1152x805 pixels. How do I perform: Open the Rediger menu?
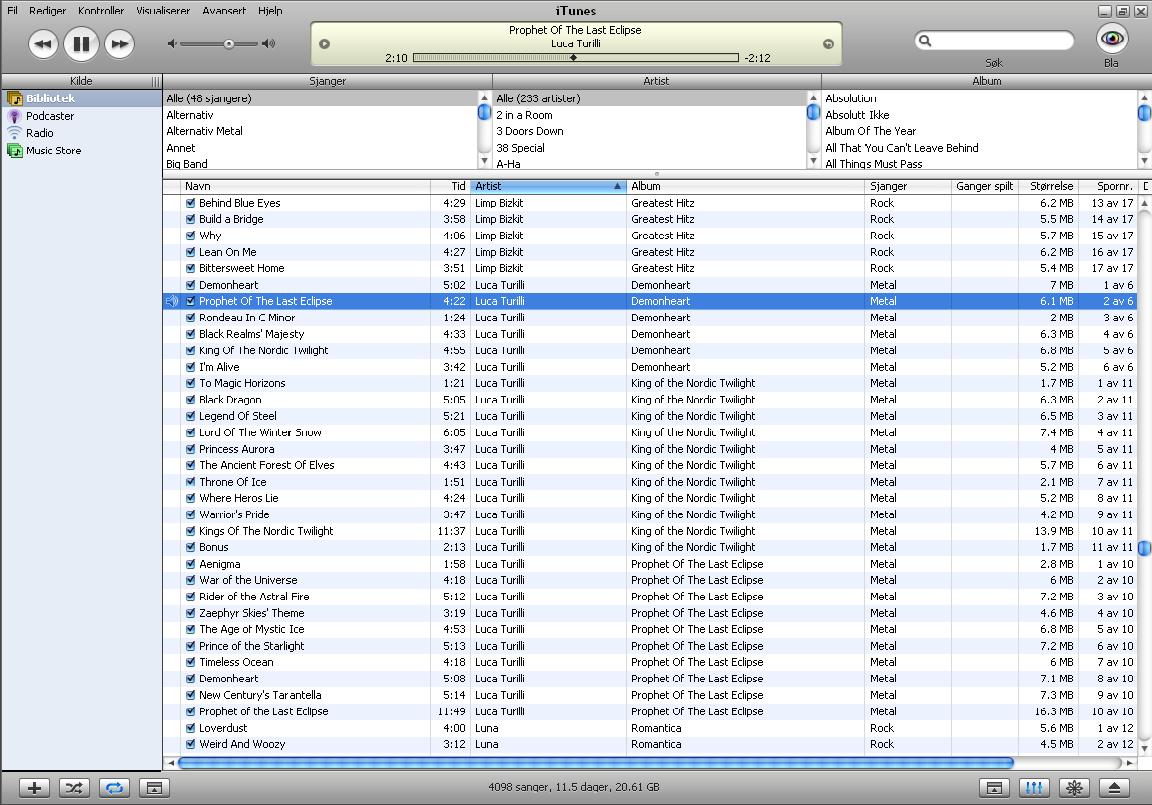click(x=48, y=10)
